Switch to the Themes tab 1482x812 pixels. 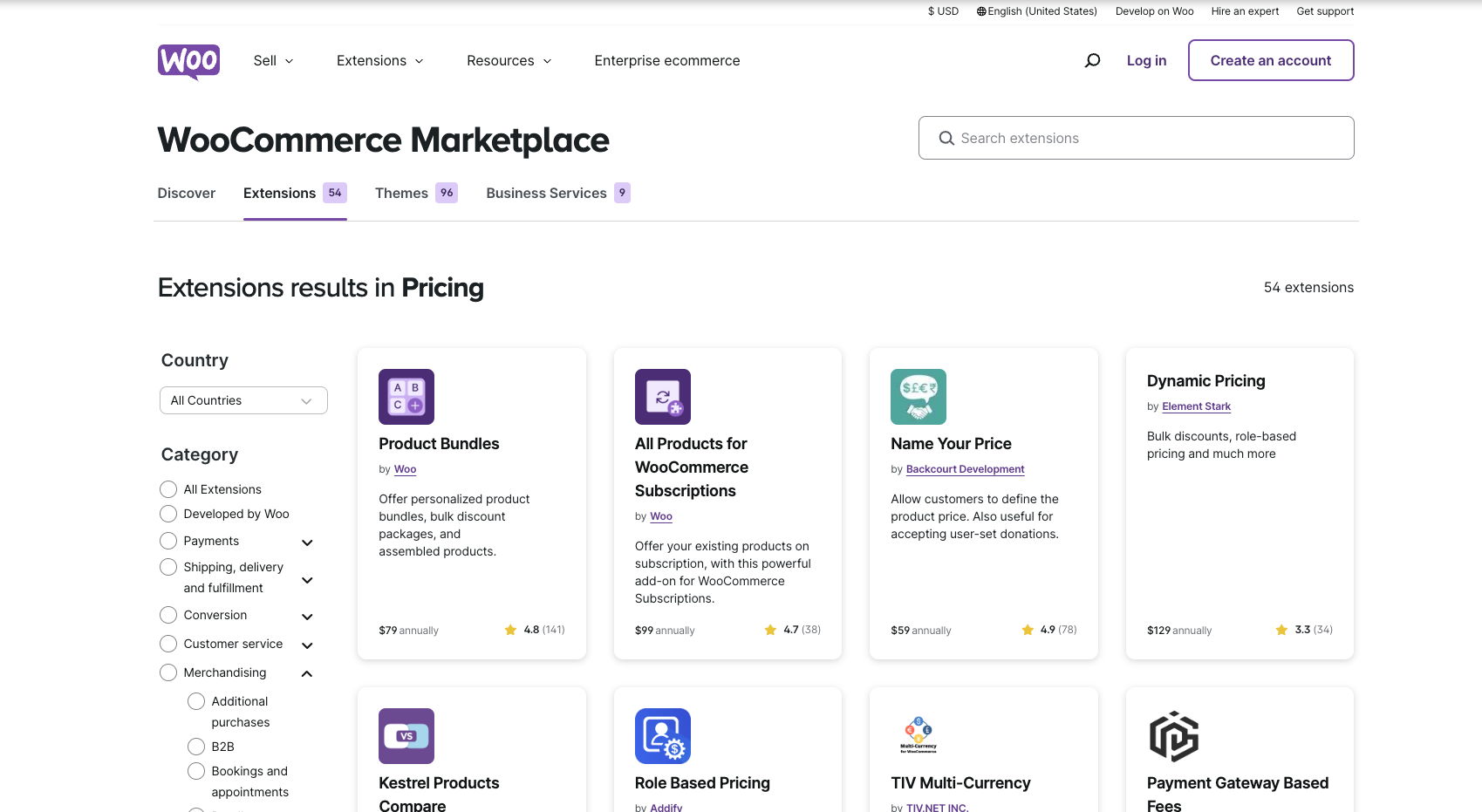tap(416, 193)
